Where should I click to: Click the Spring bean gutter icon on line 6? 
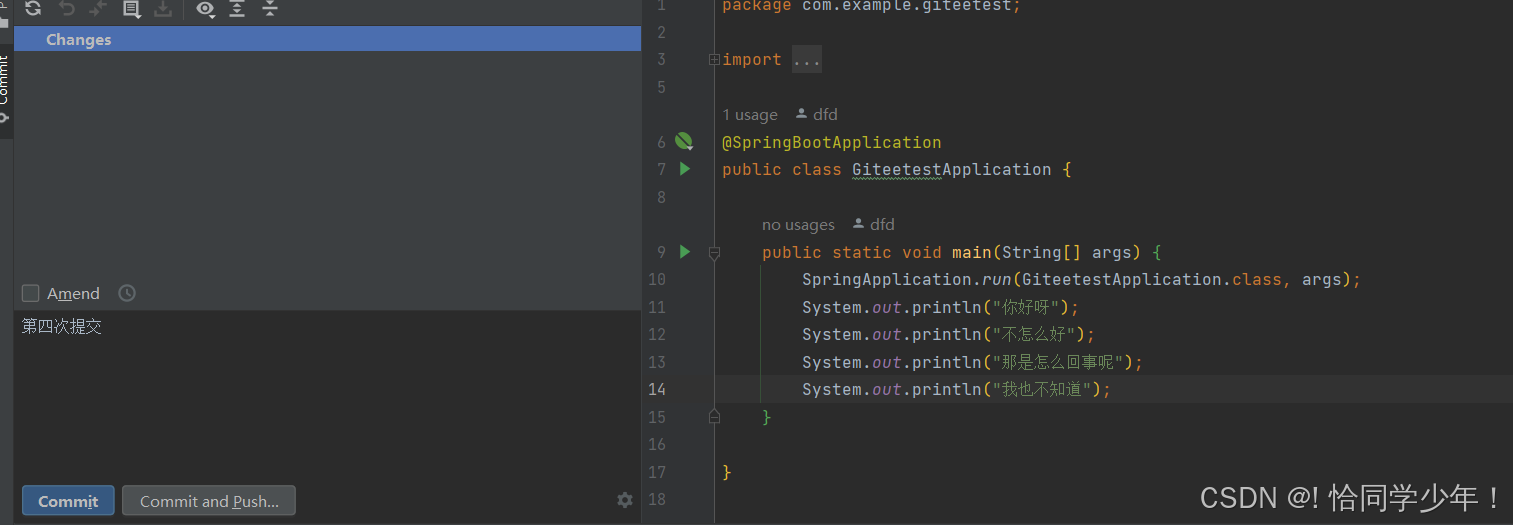[x=684, y=141]
